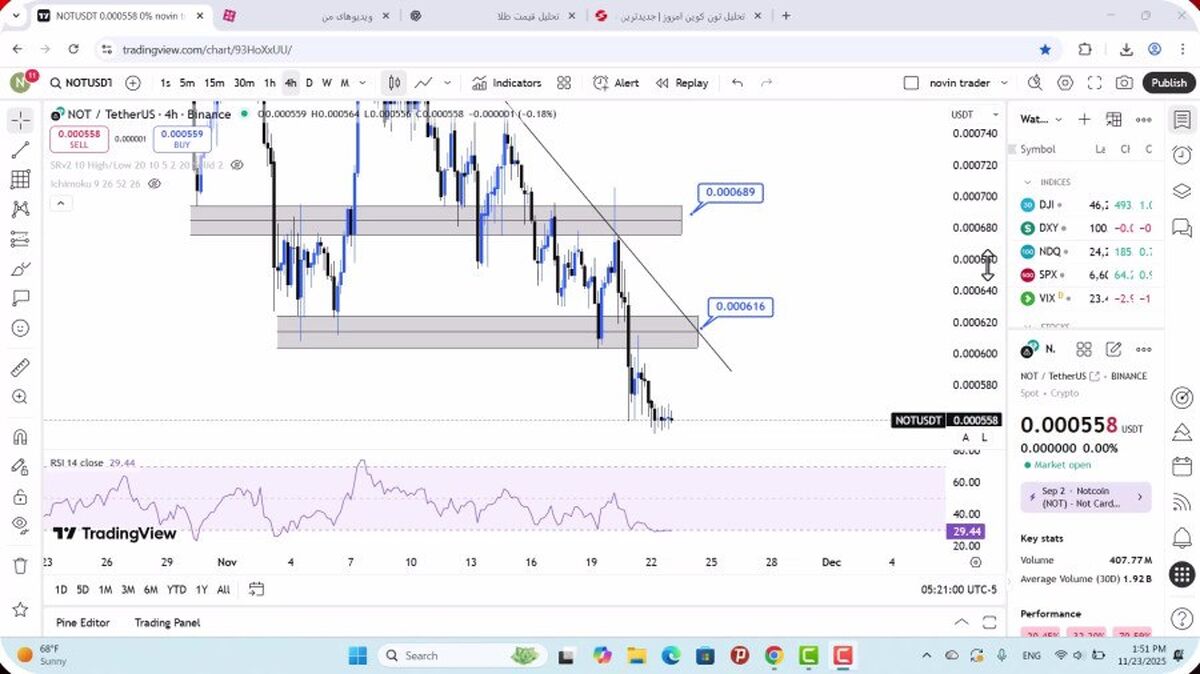Switch to the weekly W timeframe
Viewport: 1200px width, 674px height.
click(326, 83)
